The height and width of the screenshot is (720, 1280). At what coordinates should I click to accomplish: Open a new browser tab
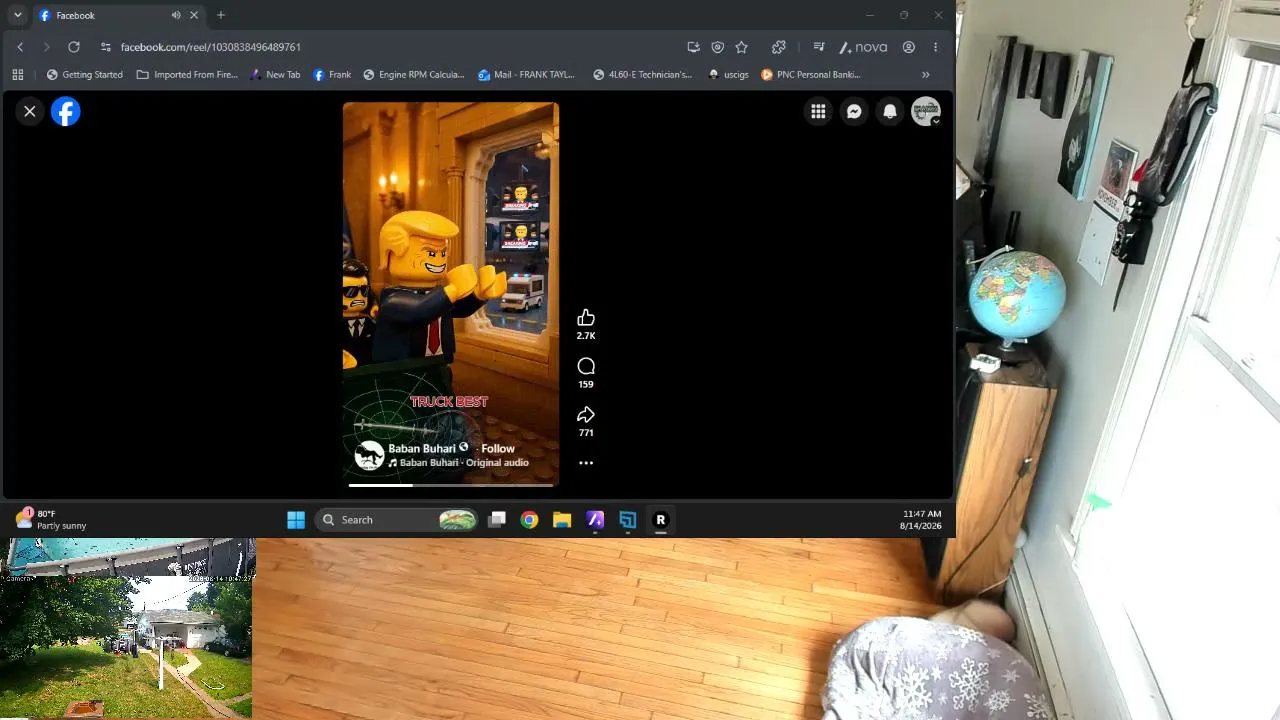coord(221,15)
